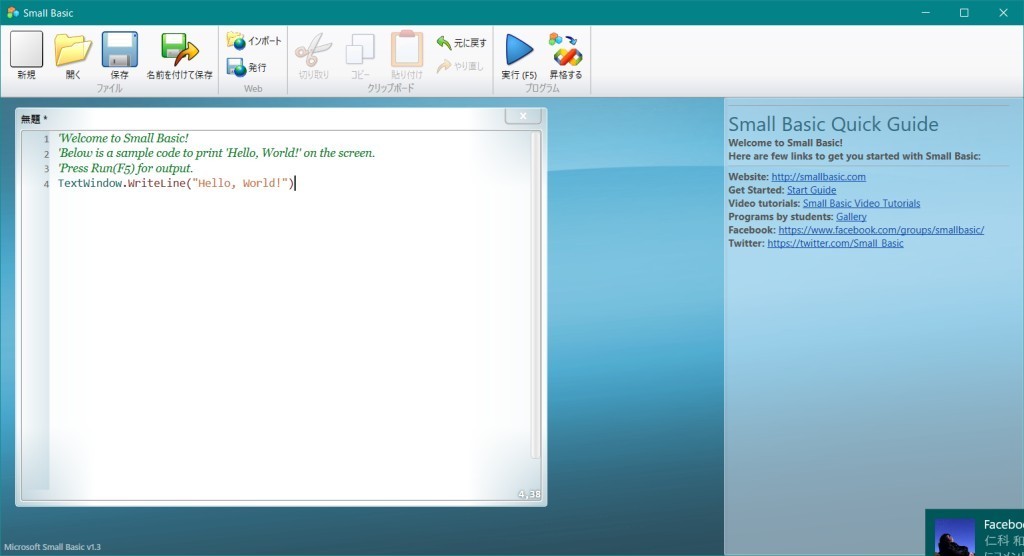Click the Small Basic app icon in title bar
Screen dimensions: 1024x556
[12, 12]
